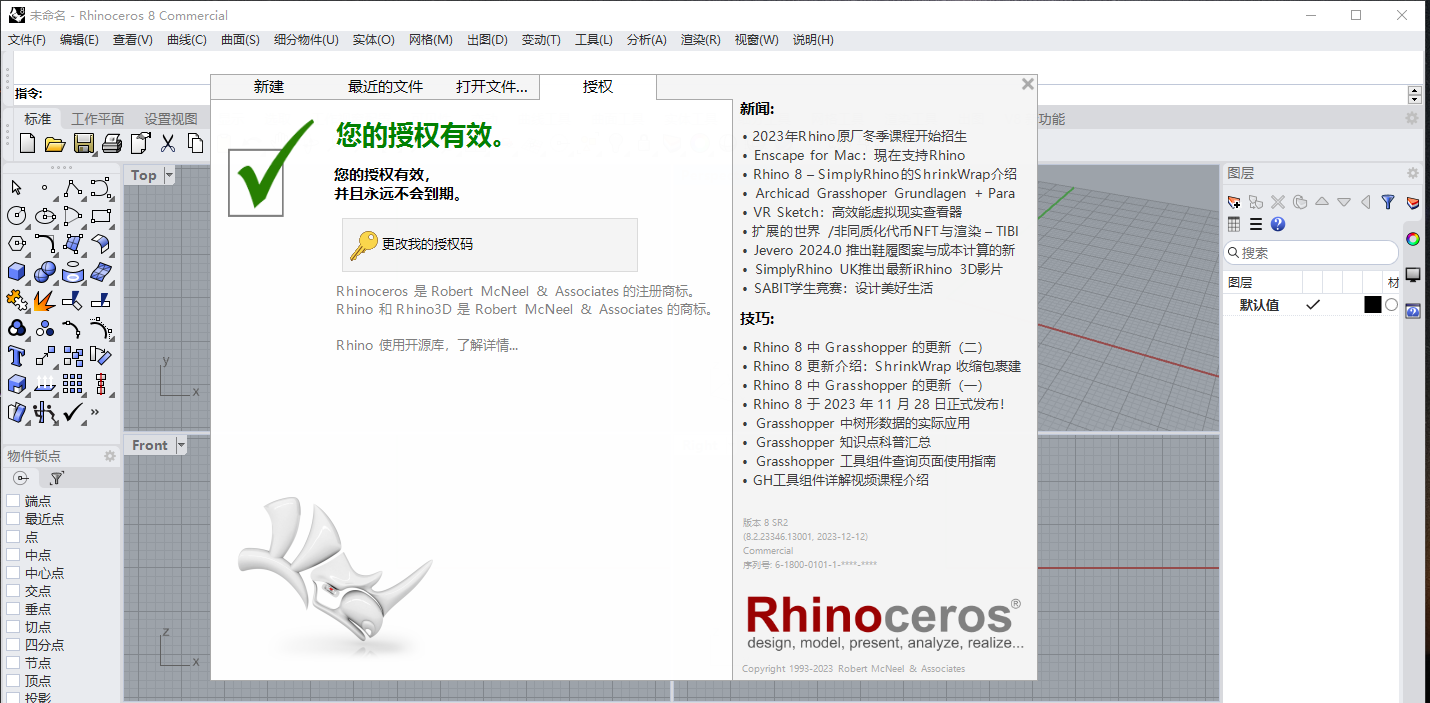Open the 物件锁点 panel gear options

coord(110,456)
